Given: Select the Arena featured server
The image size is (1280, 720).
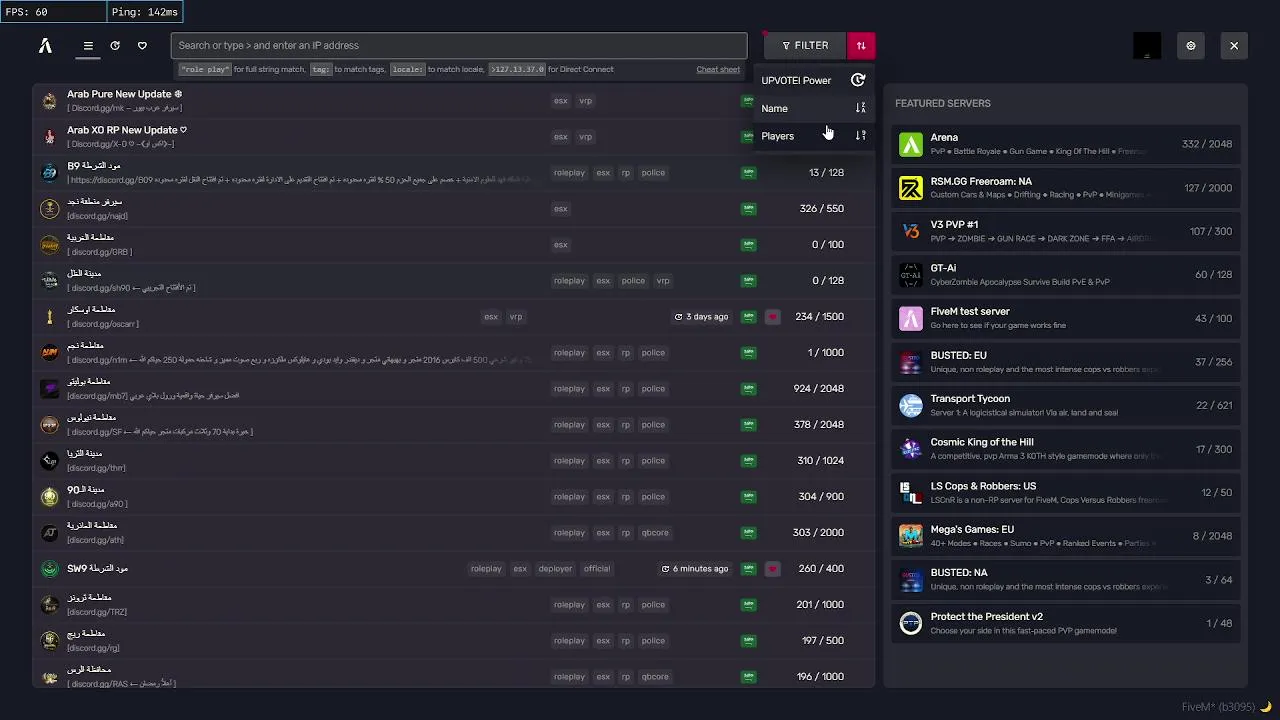Looking at the screenshot, I should tap(1065, 144).
